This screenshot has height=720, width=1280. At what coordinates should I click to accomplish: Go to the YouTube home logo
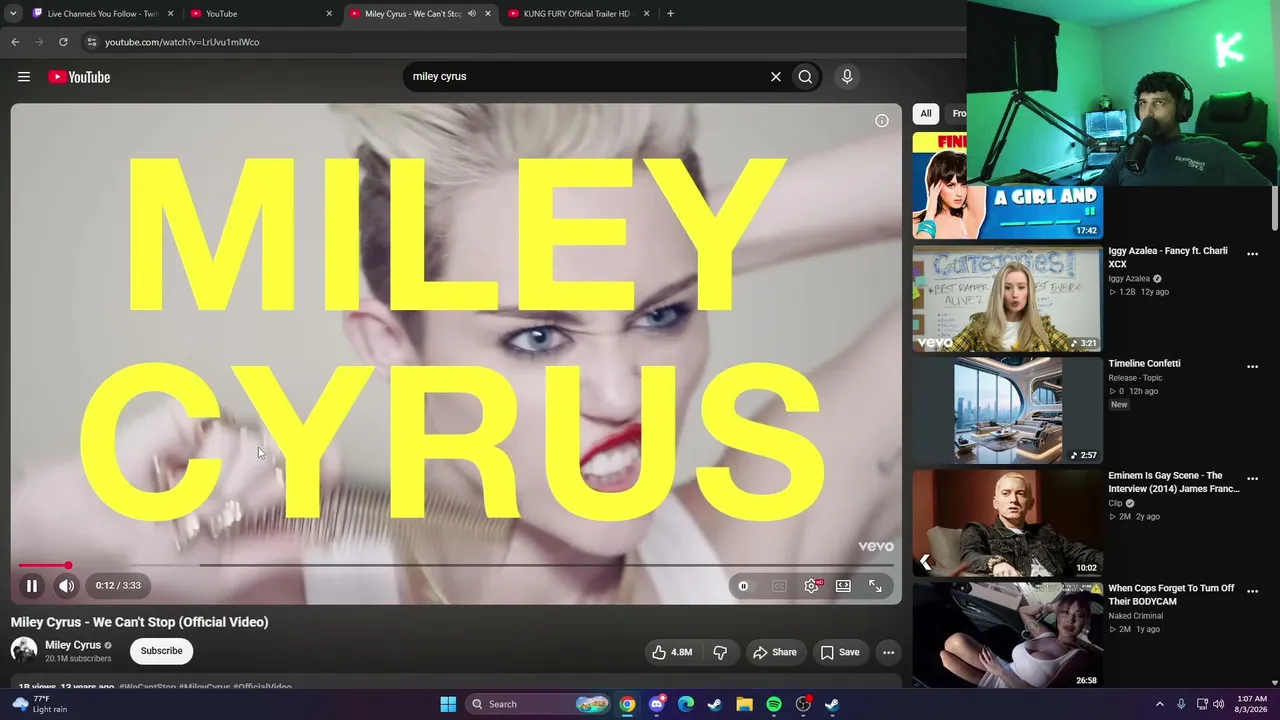(79, 77)
